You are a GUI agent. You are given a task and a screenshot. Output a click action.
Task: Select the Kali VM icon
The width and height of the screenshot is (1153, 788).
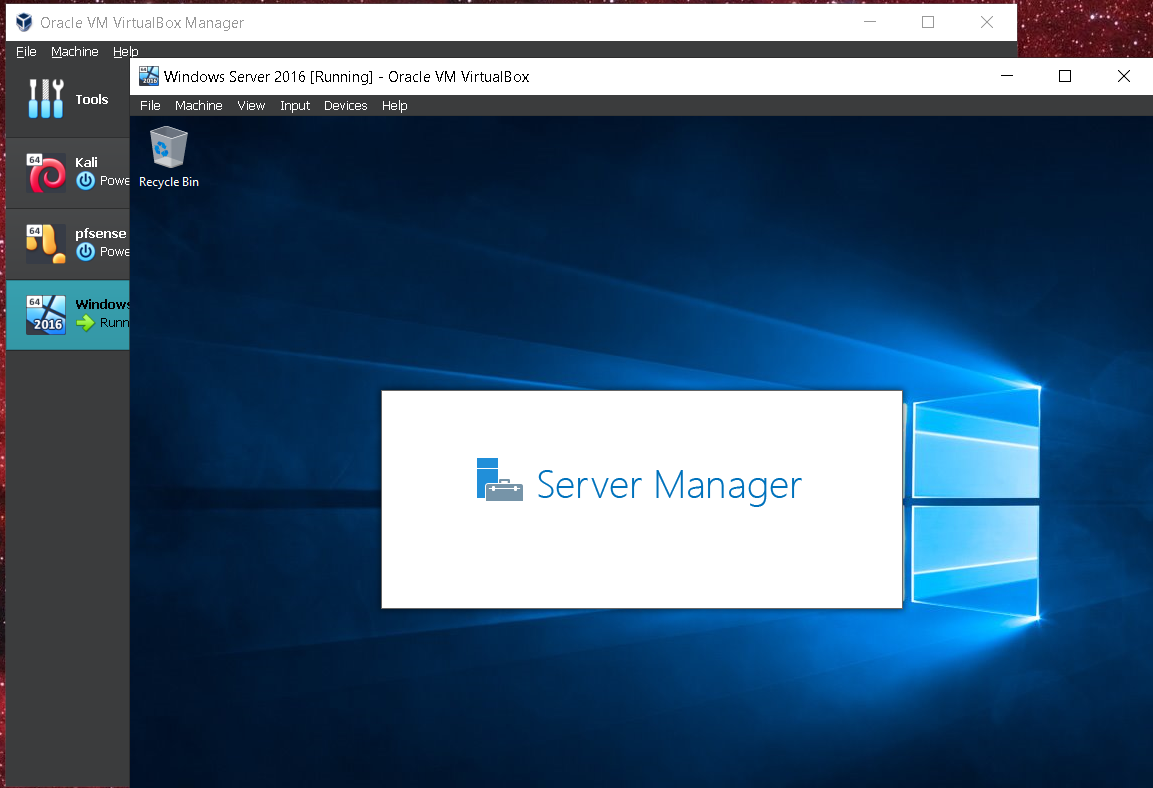pyautogui.click(x=46, y=173)
